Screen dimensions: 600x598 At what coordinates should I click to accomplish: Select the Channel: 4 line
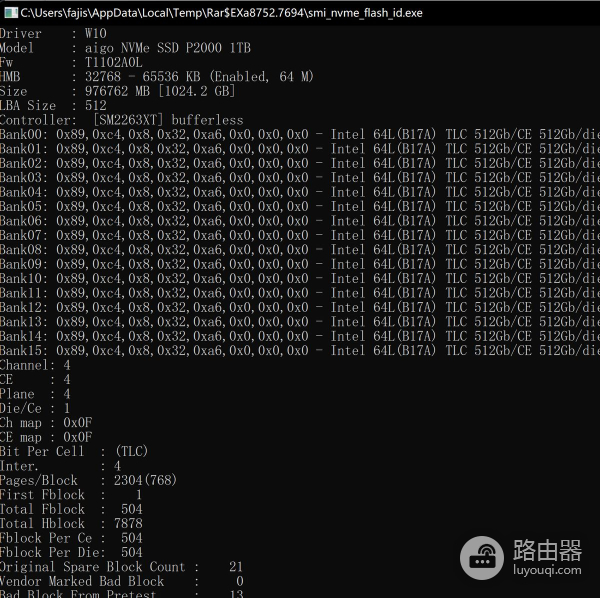click(35, 365)
